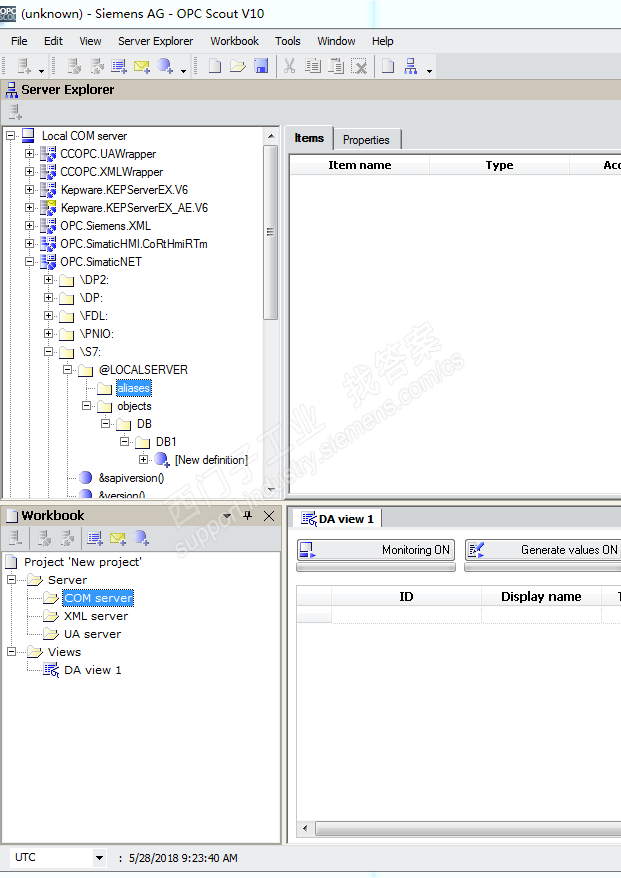Viewport: 621px width, 878px height.
Task: Click the yellow envelope add view icon in main toolbar
Action: pos(142,66)
